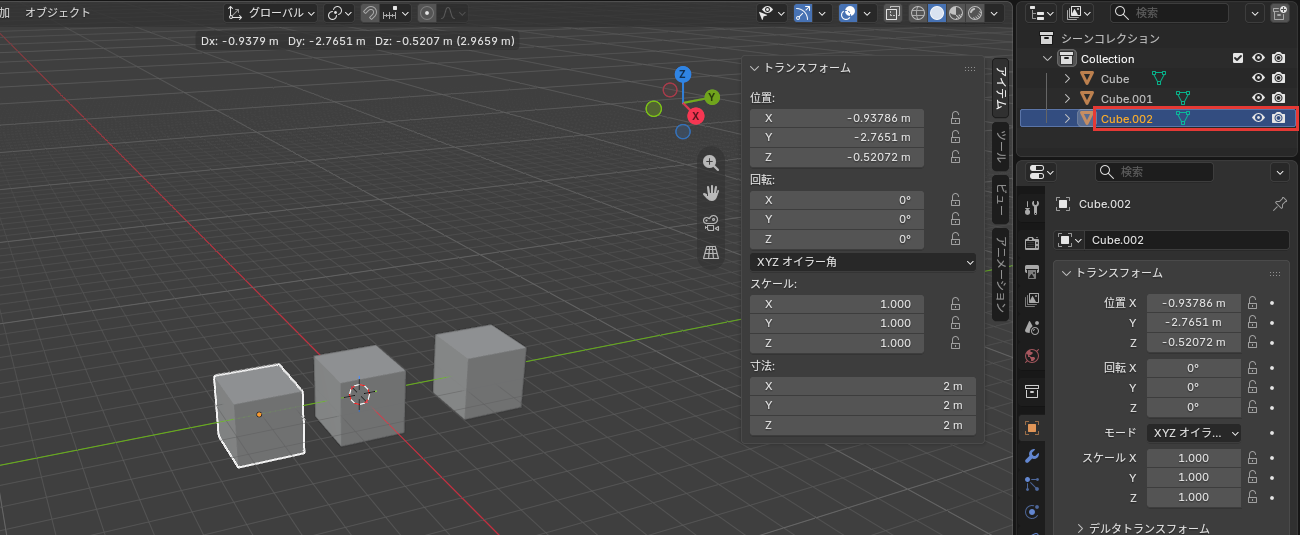Toggle X-ray mode in viewport header
The height and width of the screenshot is (535, 1300).
[892, 13]
